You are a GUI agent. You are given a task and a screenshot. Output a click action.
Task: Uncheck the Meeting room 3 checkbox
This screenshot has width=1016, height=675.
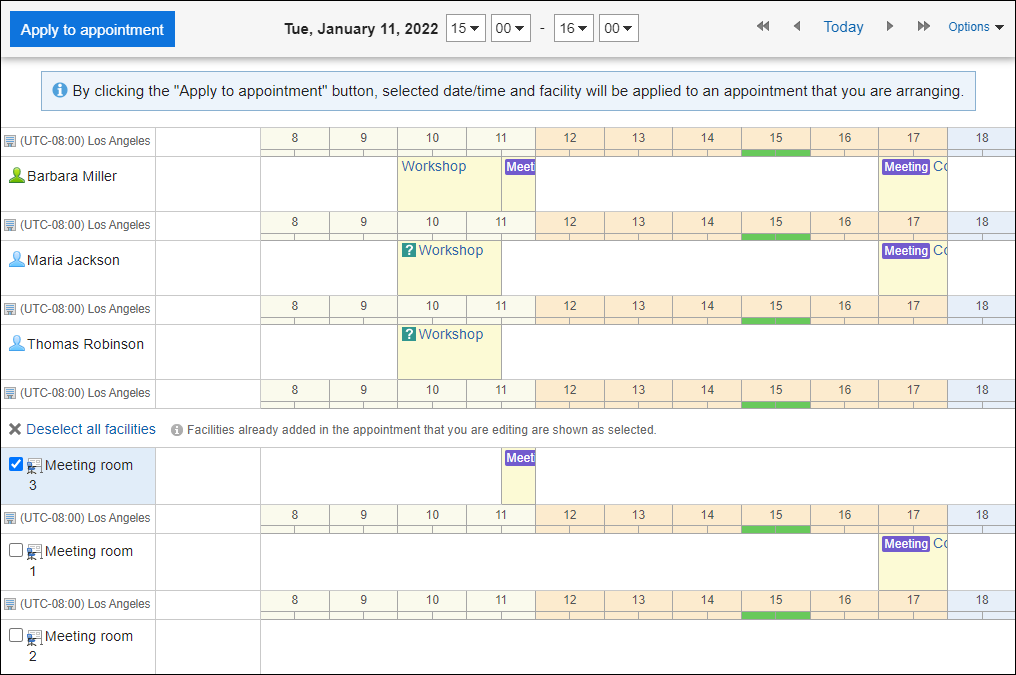[16, 464]
